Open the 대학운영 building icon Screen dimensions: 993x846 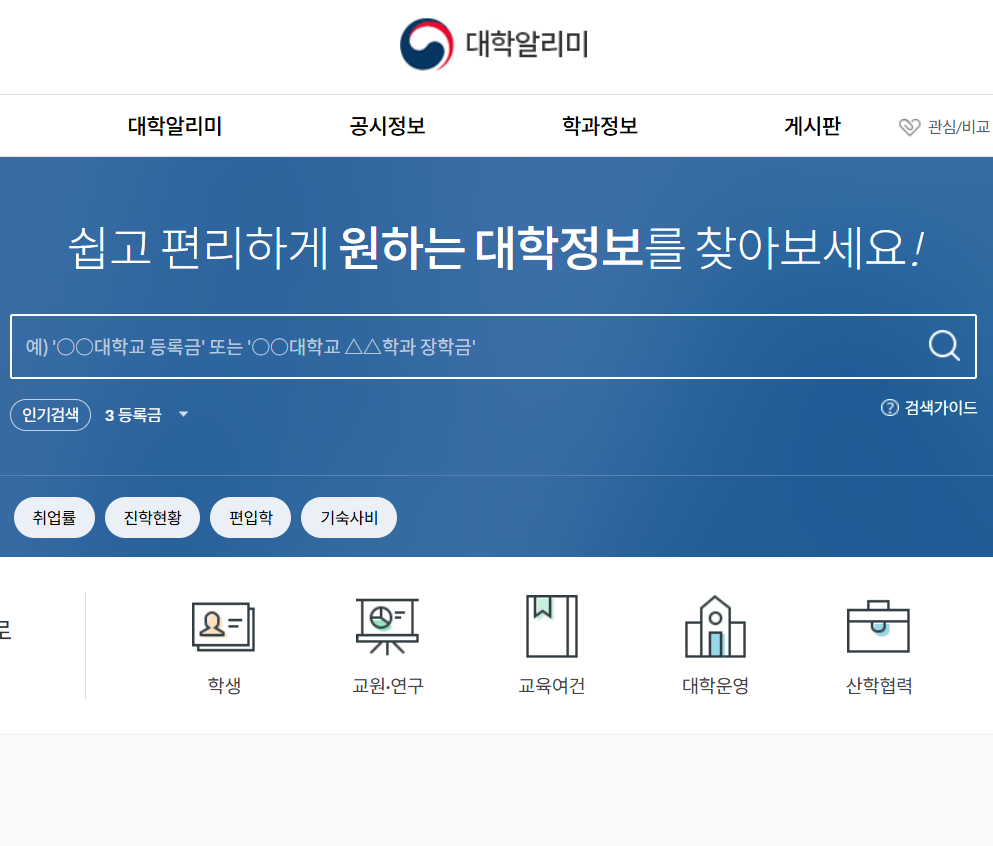[x=715, y=626]
